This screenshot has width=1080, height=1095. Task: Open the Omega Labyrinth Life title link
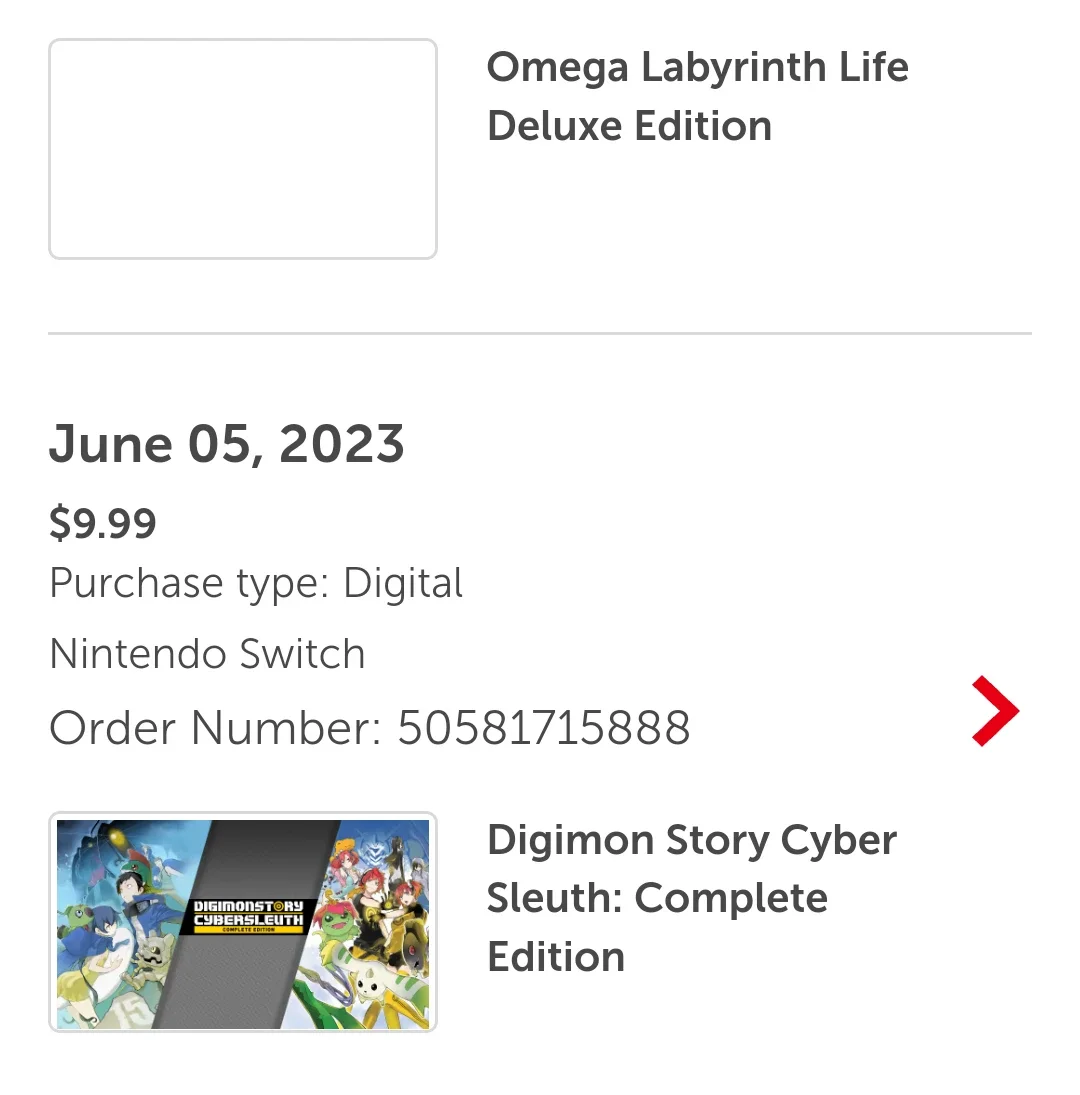pos(697,96)
